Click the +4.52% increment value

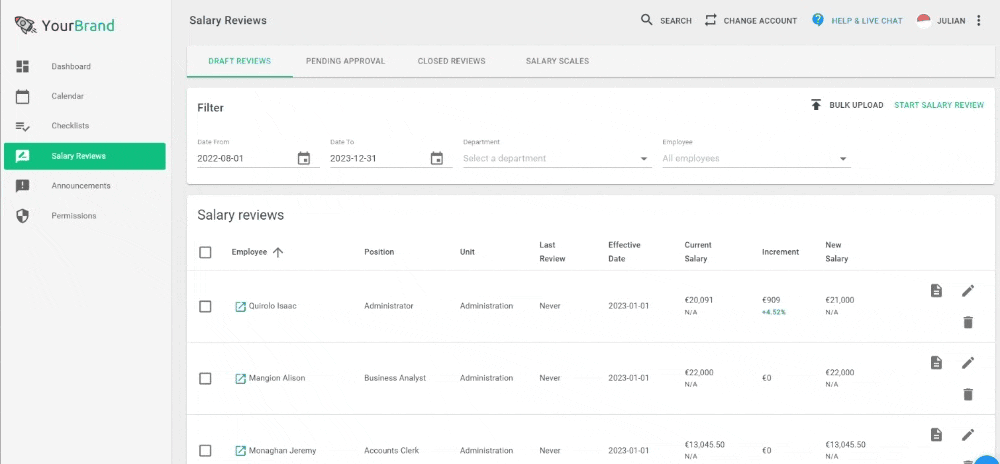774,313
